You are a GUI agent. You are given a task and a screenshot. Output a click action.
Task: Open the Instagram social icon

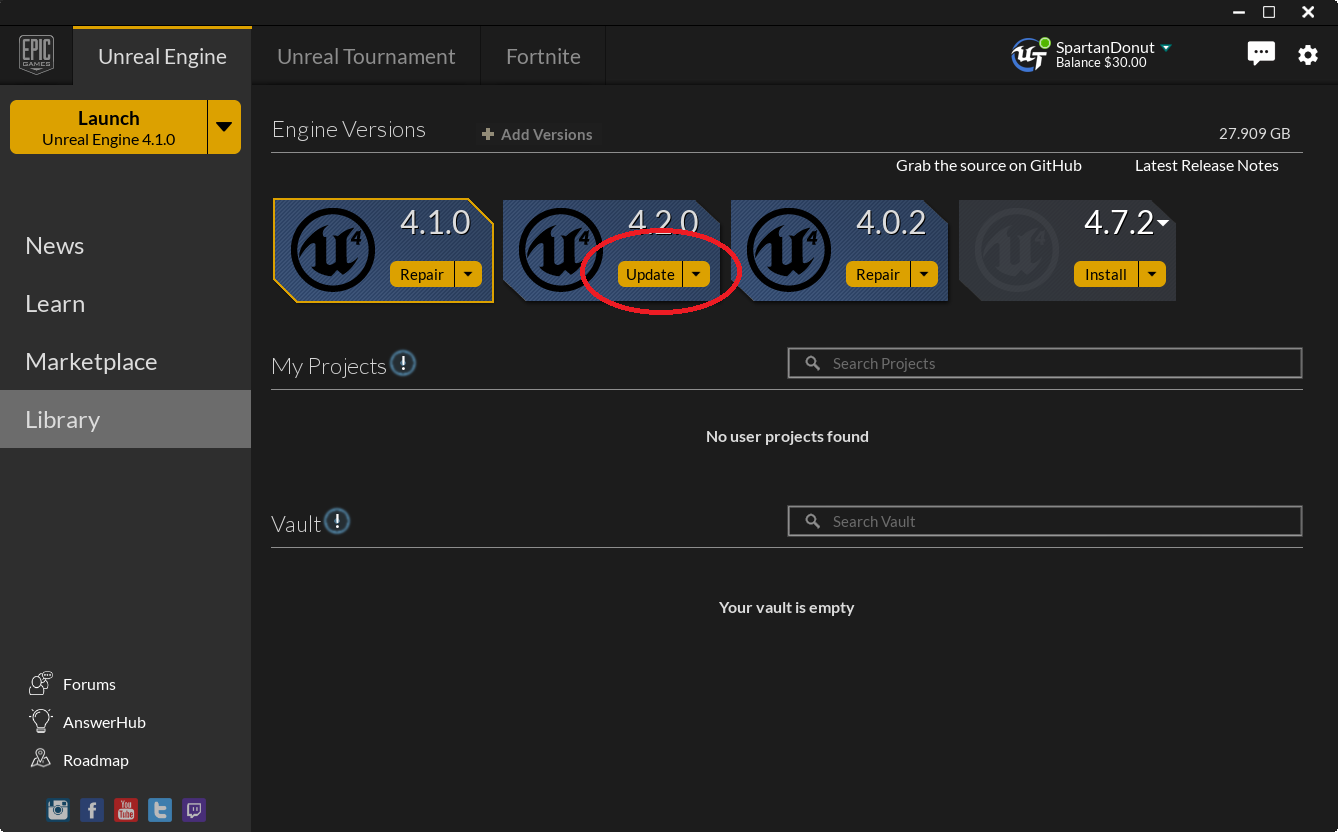(58, 810)
